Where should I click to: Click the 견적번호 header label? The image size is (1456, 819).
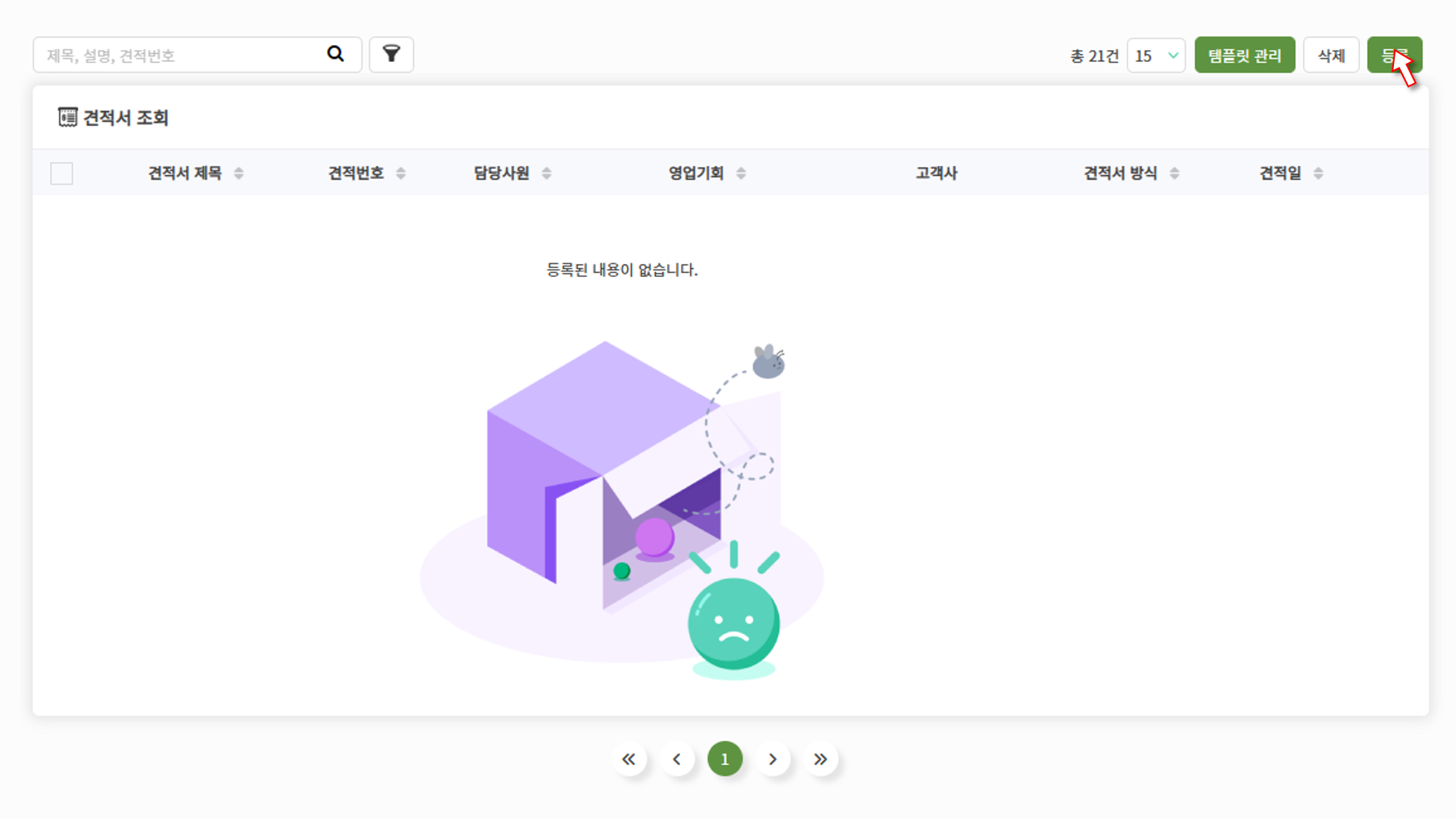pos(355,173)
